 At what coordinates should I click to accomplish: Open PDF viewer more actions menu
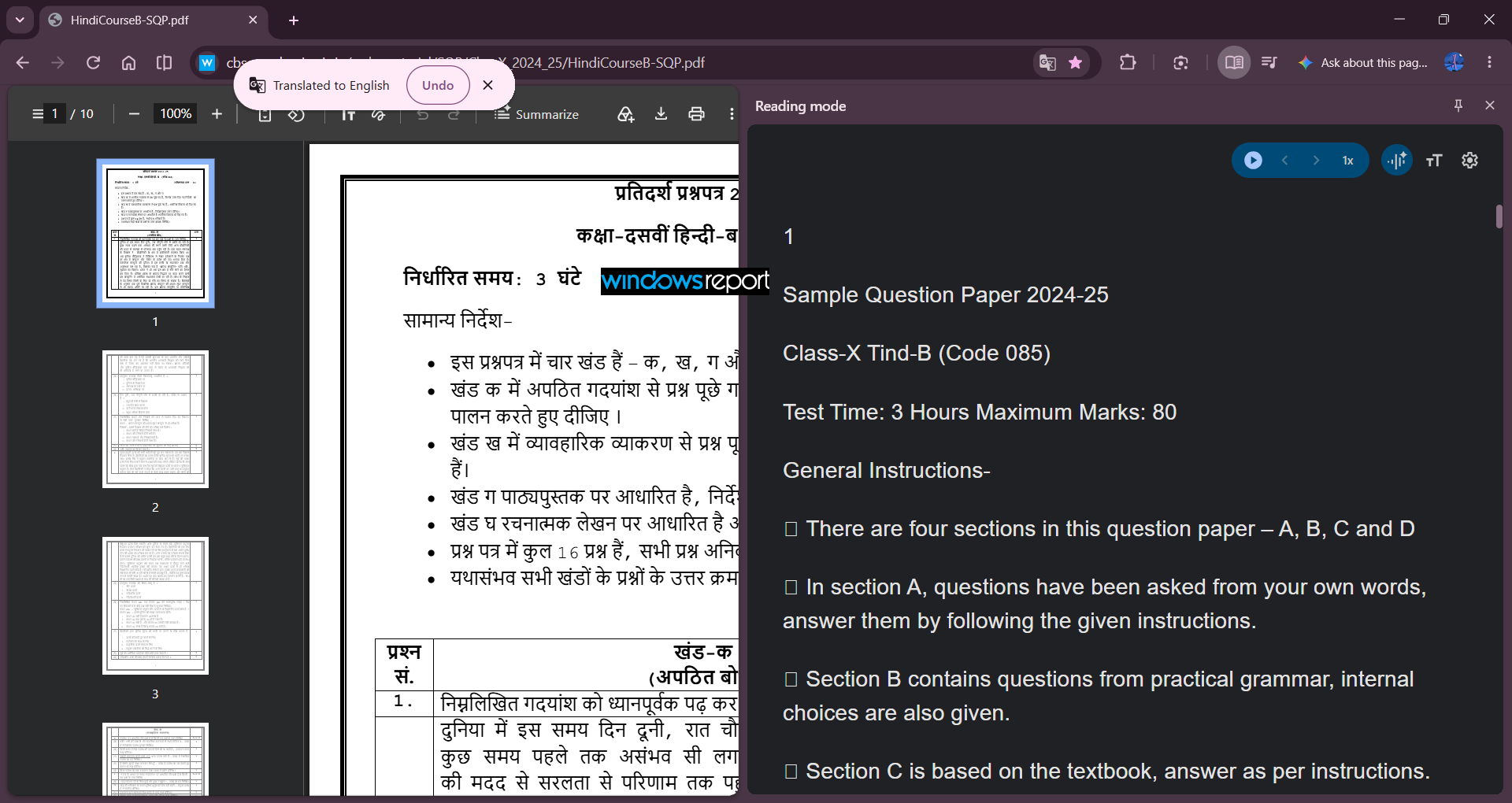tap(732, 114)
